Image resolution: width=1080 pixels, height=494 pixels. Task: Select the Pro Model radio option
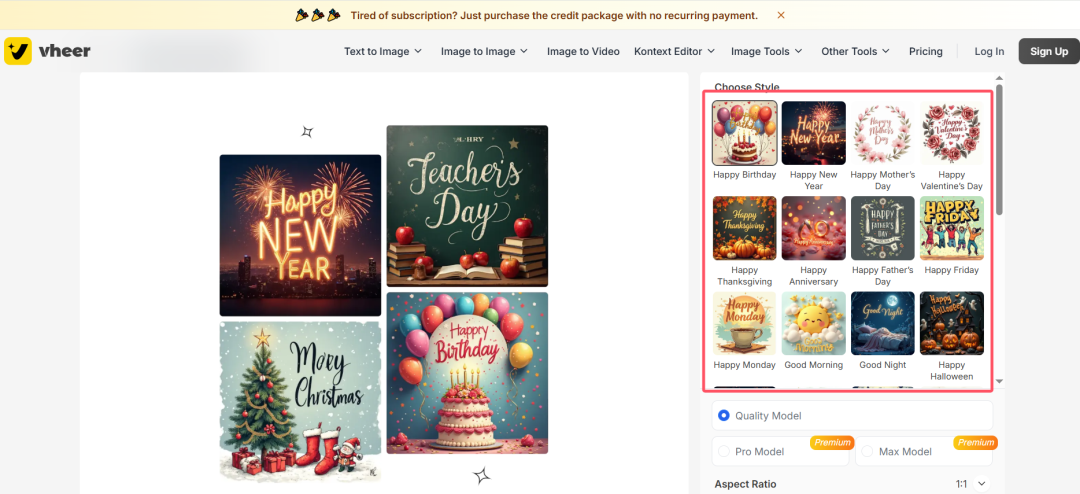(724, 451)
